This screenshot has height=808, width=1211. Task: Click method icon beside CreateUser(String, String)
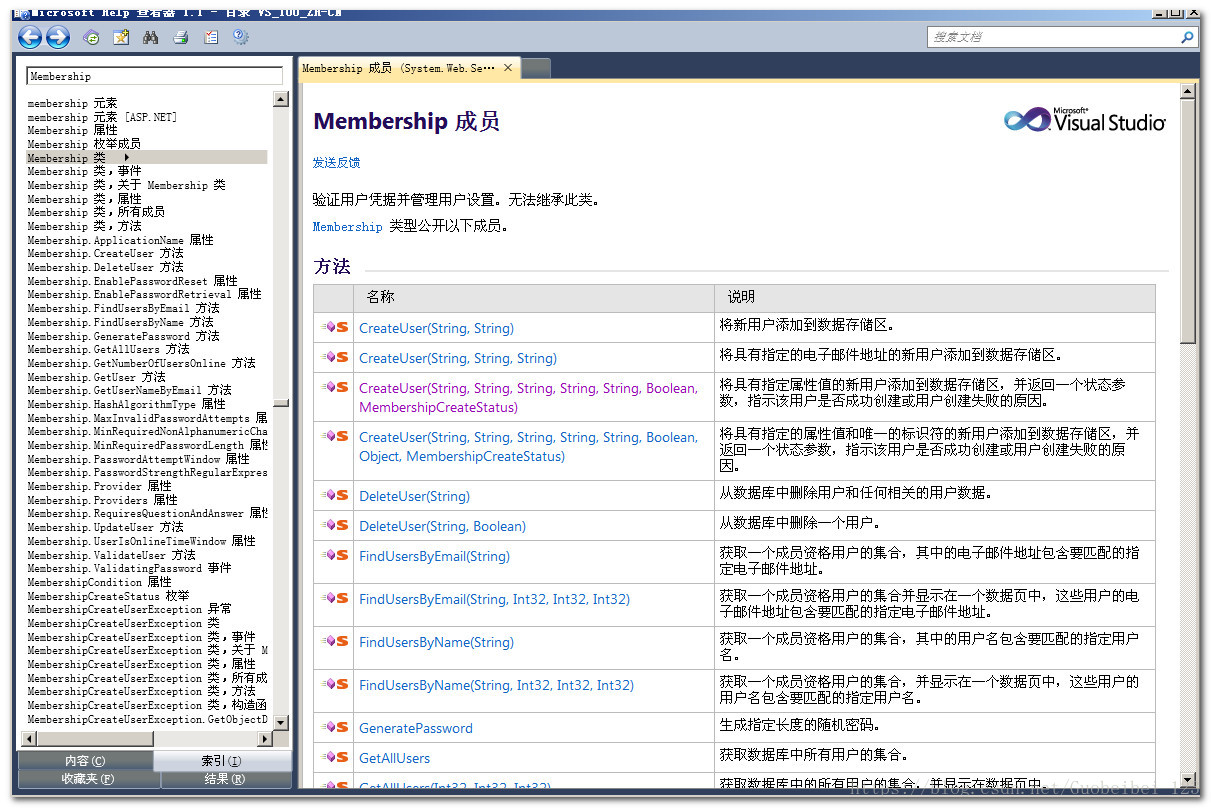pos(335,327)
